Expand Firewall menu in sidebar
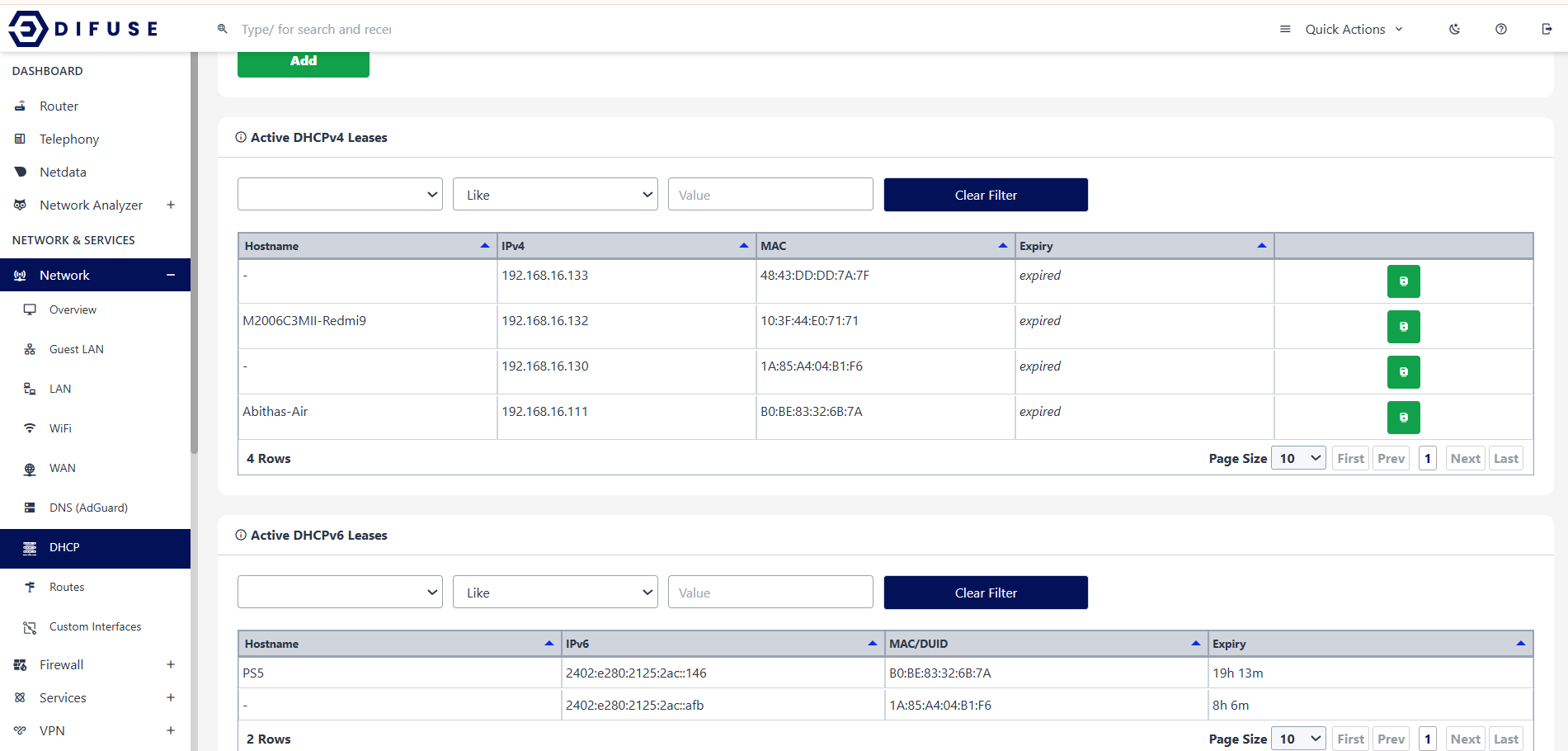The image size is (1568, 751). click(171, 665)
